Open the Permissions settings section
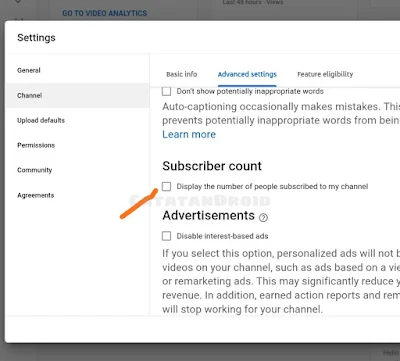This screenshot has width=400, height=361. 36,145
